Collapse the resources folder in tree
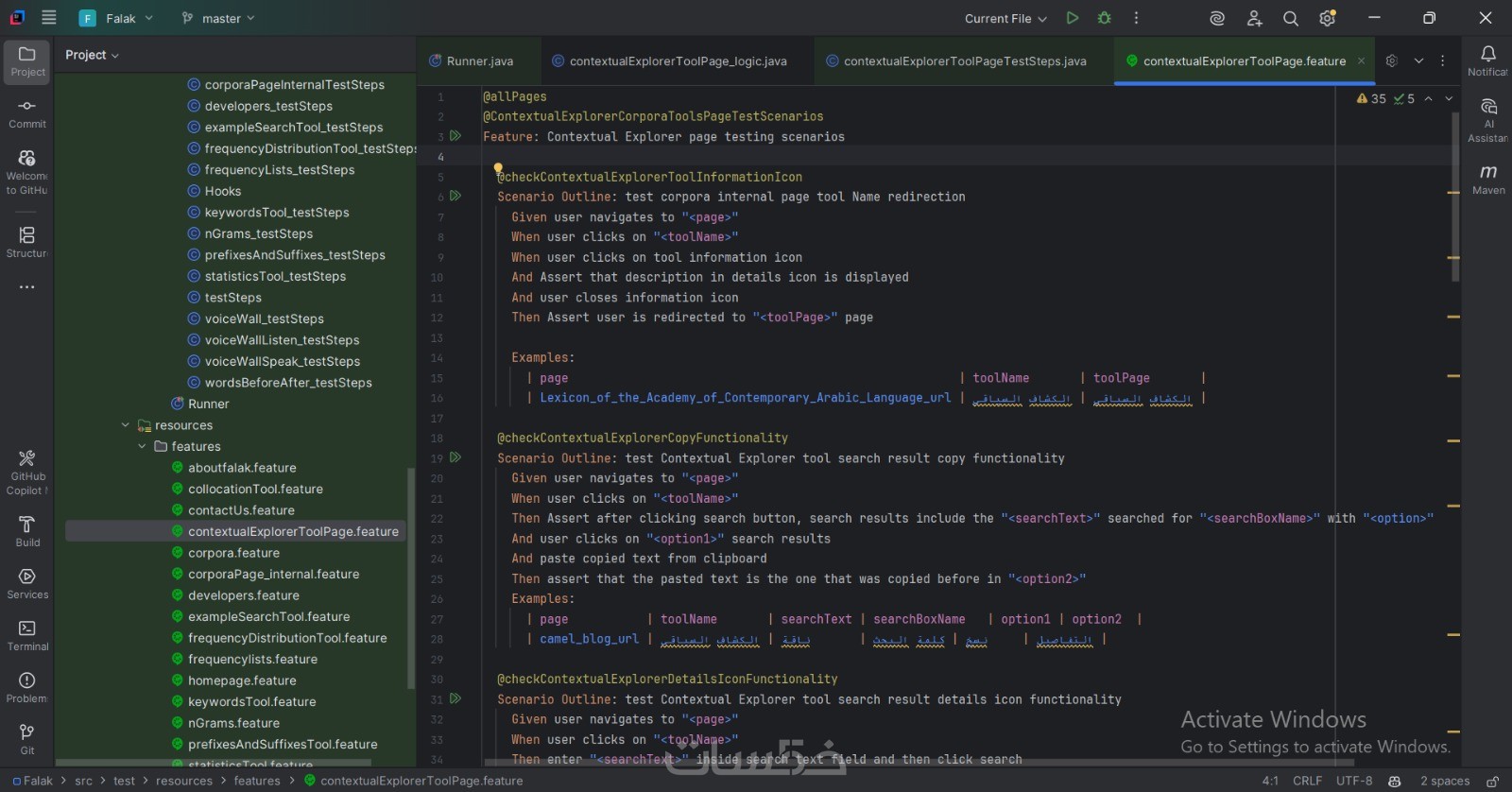This screenshot has height=792, width=1512. (126, 425)
